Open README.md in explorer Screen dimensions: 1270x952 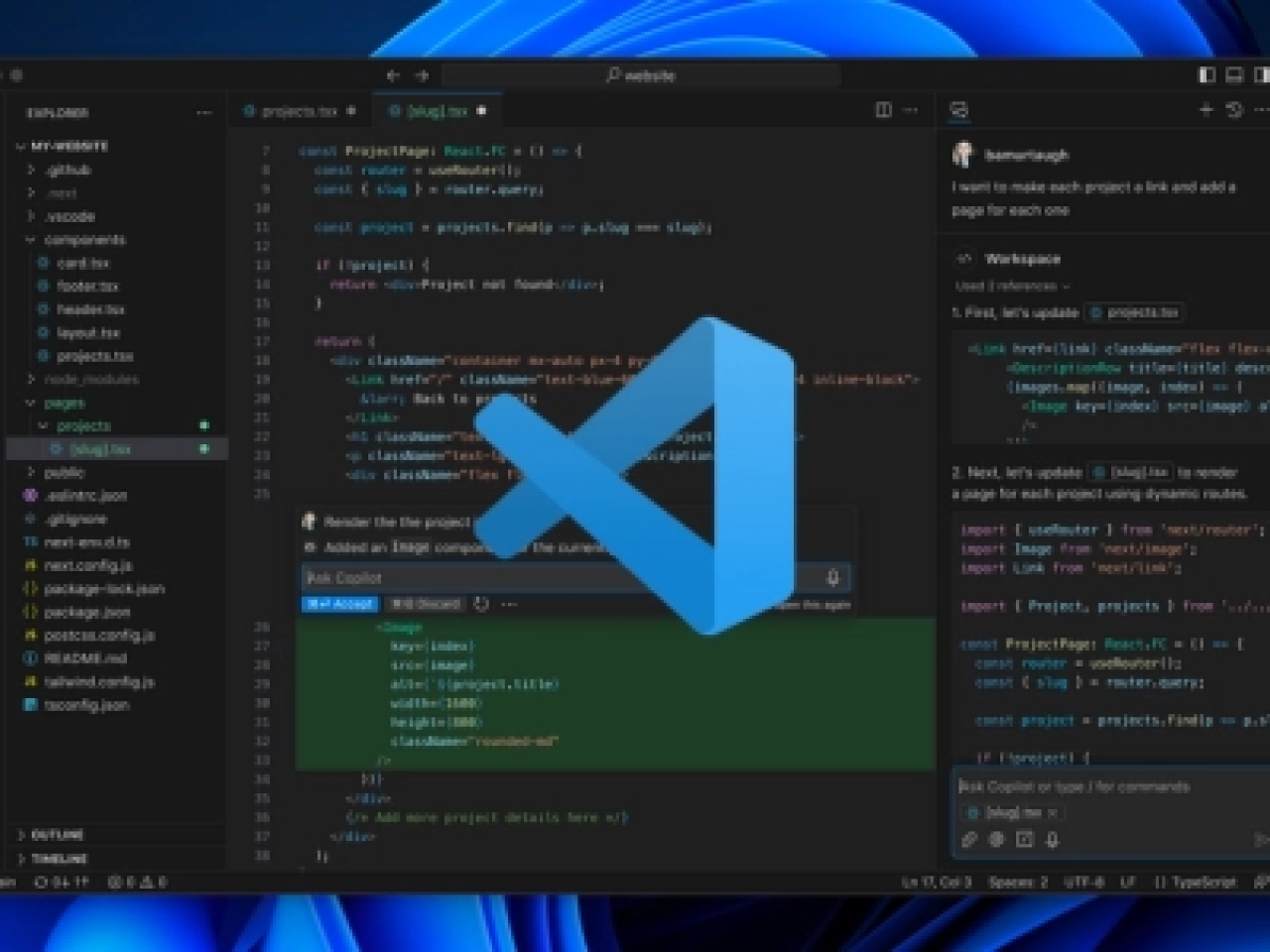(x=117, y=658)
